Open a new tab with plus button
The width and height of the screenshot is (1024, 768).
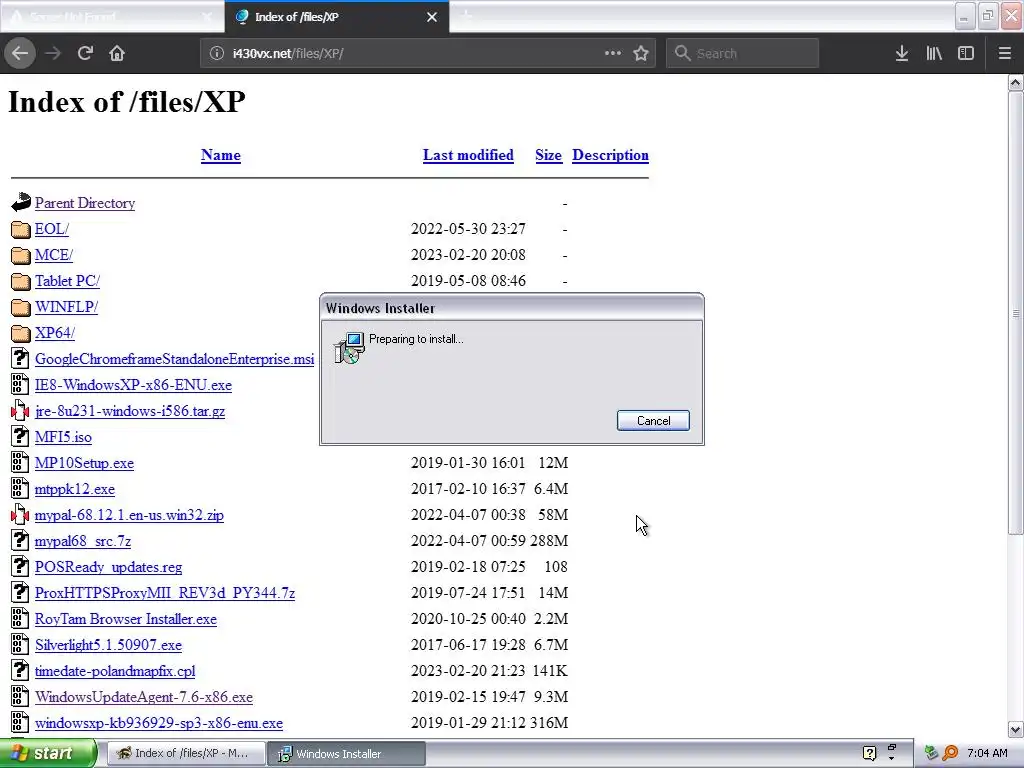click(x=466, y=16)
